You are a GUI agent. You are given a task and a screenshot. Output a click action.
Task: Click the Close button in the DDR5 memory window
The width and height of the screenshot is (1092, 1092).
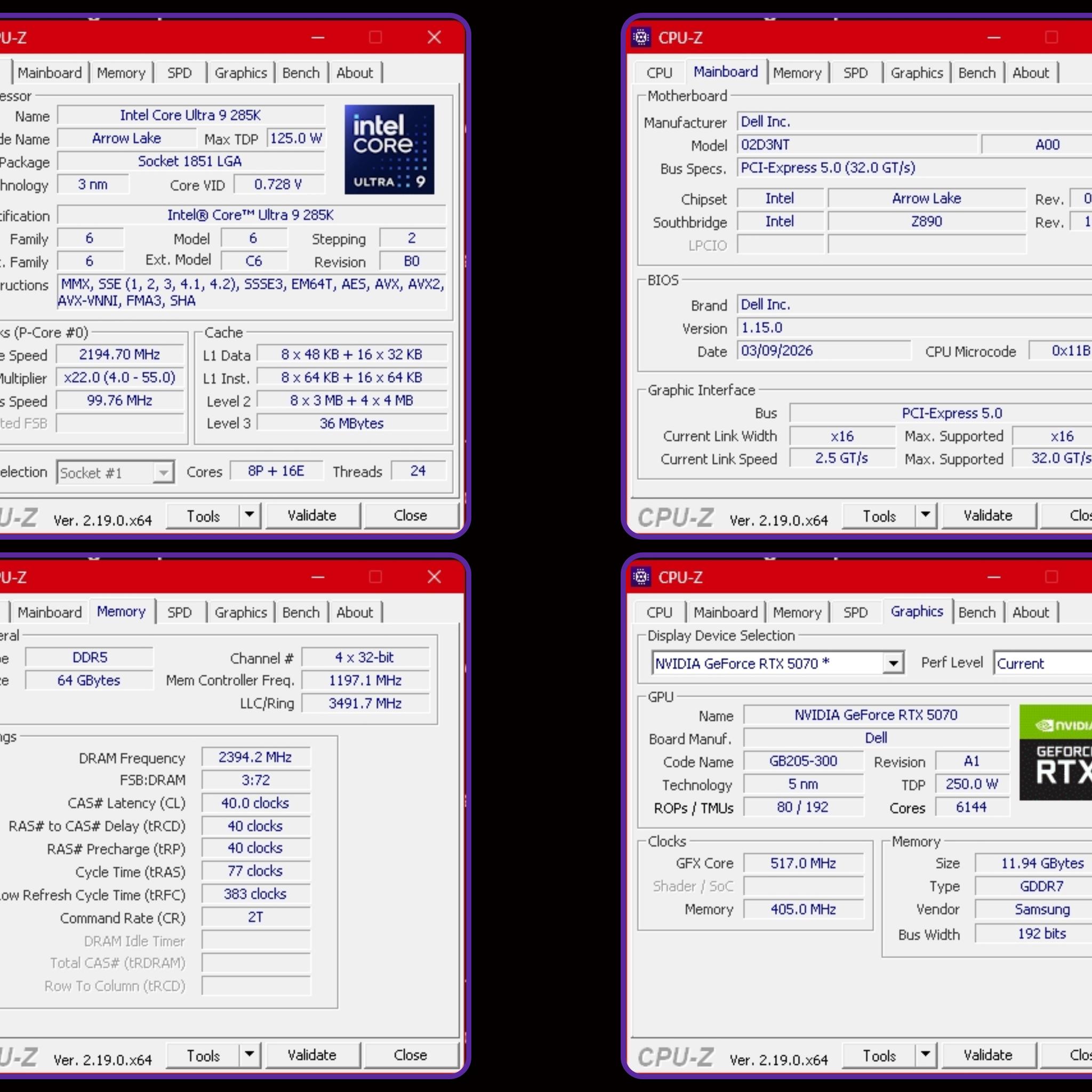tap(411, 1055)
